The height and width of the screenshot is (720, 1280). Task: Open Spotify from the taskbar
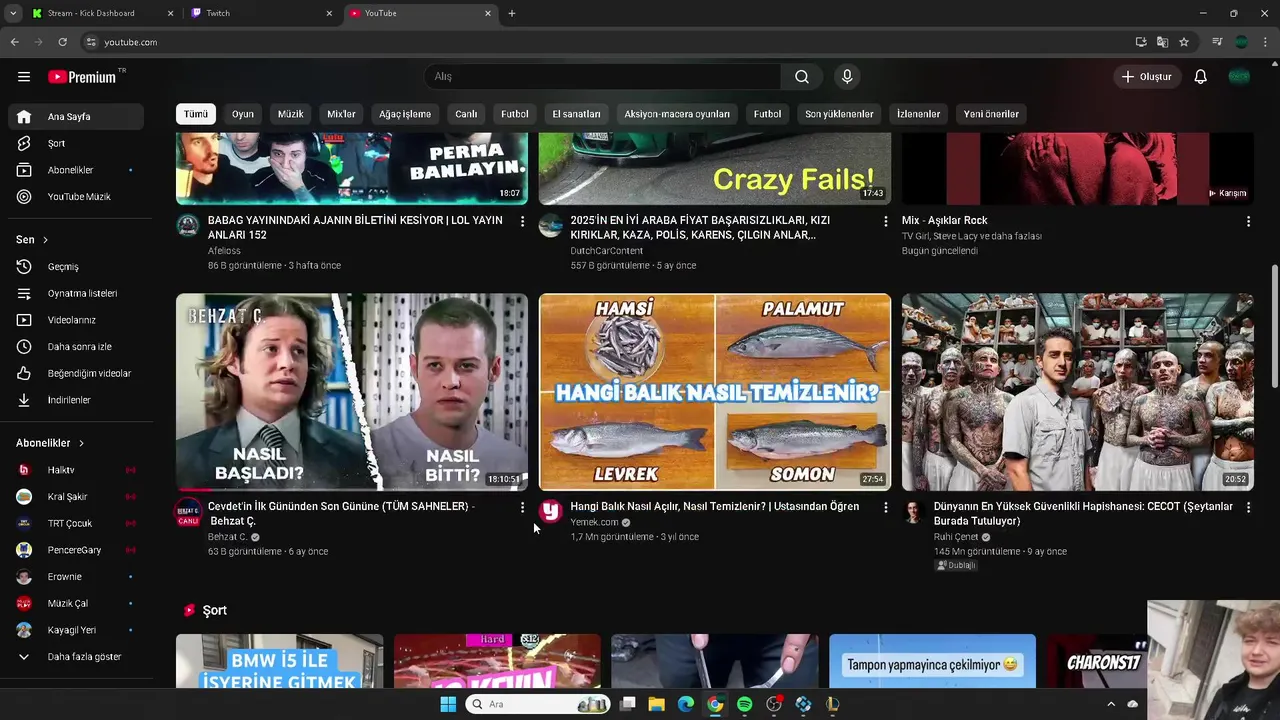click(745, 704)
